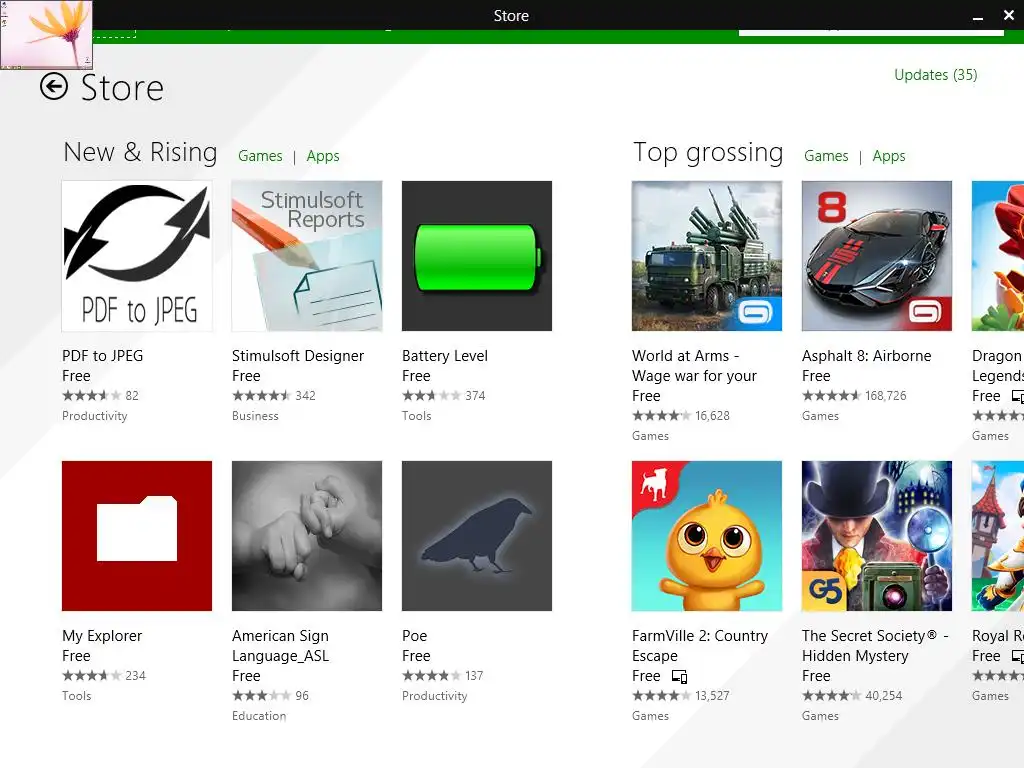Open the New & Rising section heading

coord(140,152)
